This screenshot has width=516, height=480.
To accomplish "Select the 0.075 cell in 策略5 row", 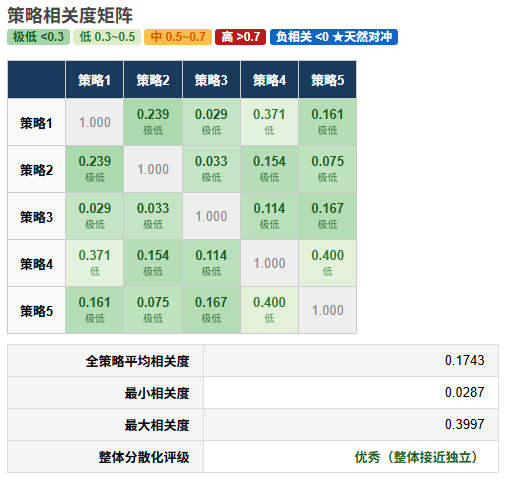I will point(153,310).
